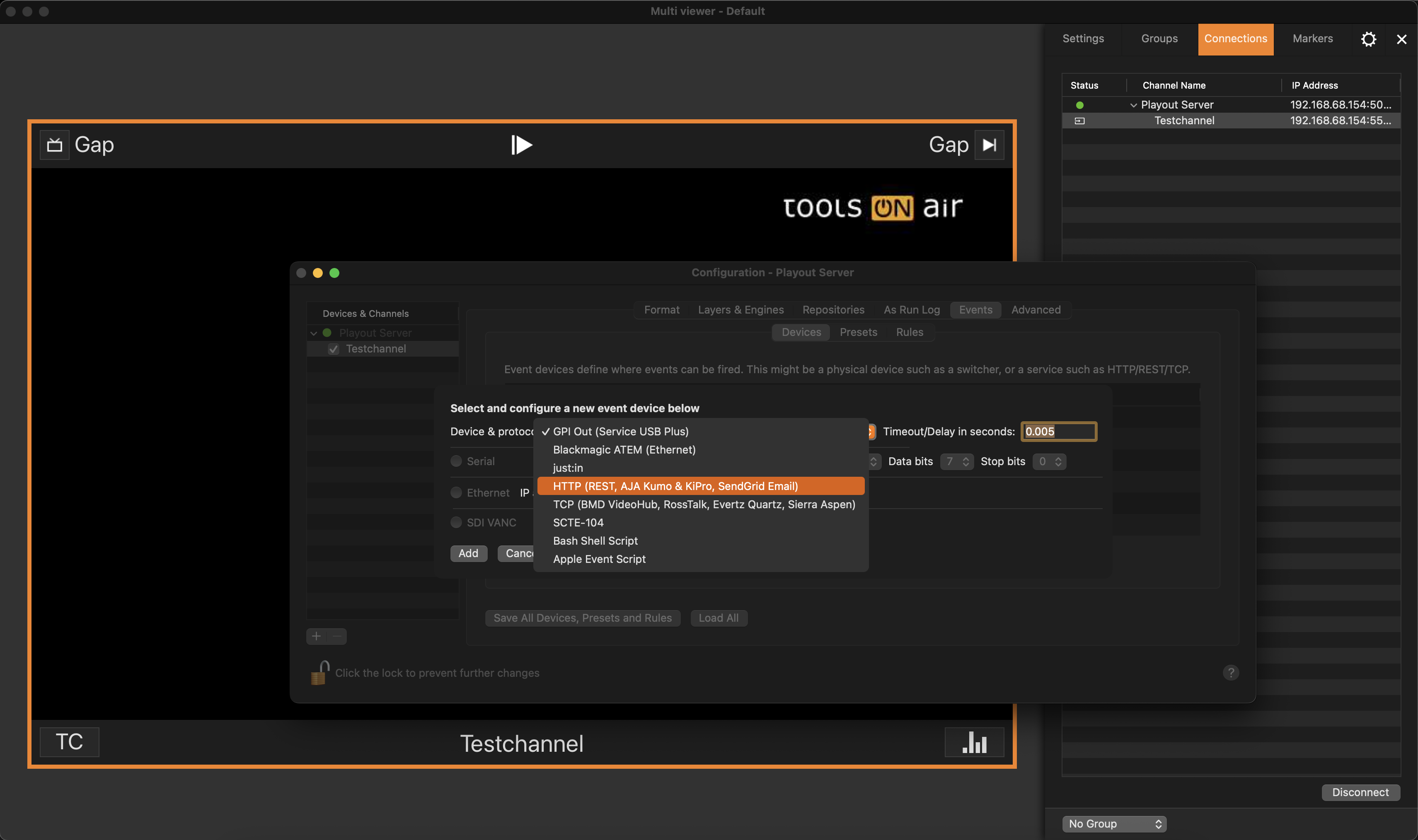Collapse Playout Server in the Connections list

pos(1133,105)
